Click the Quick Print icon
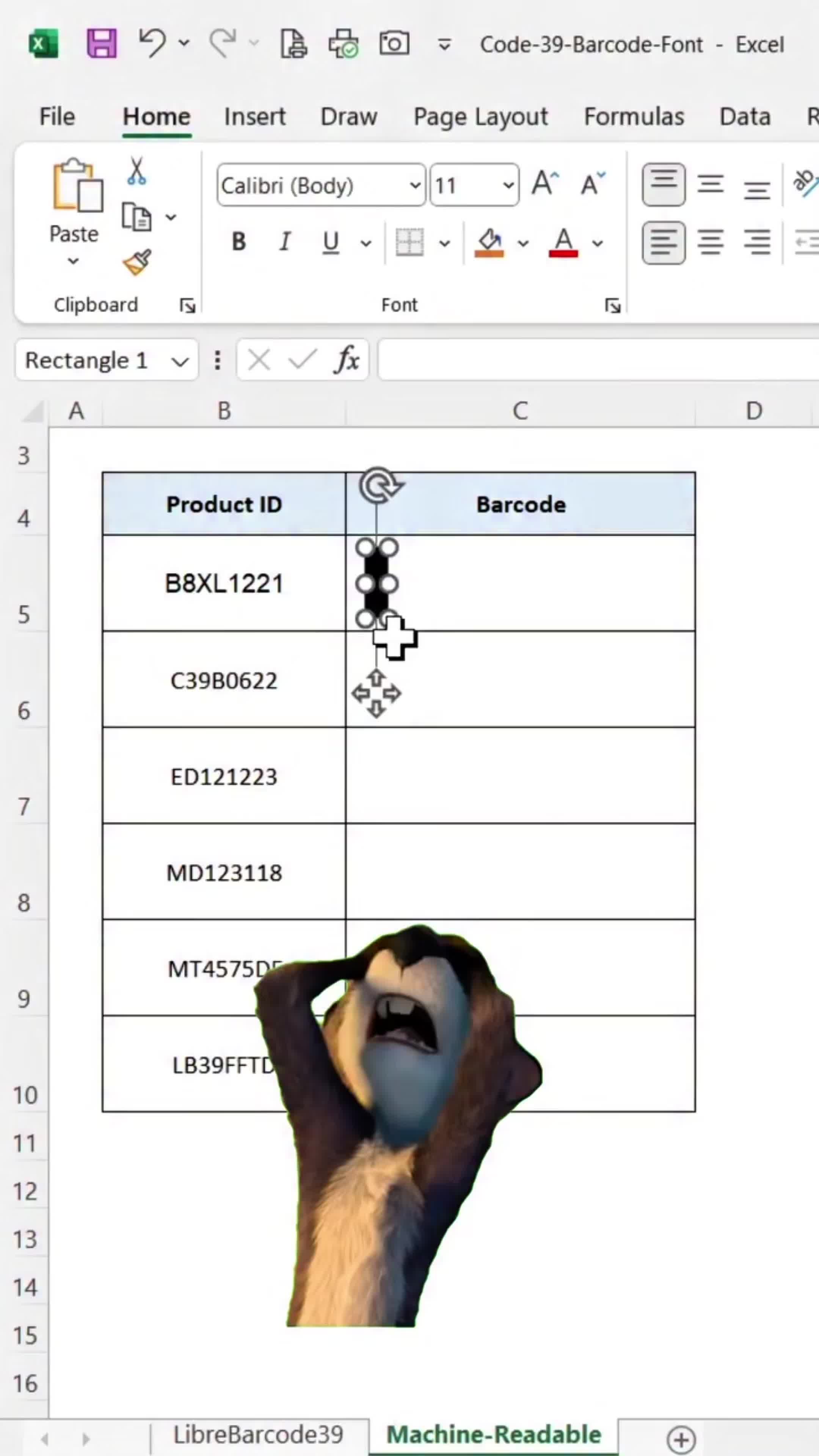 tap(343, 44)
